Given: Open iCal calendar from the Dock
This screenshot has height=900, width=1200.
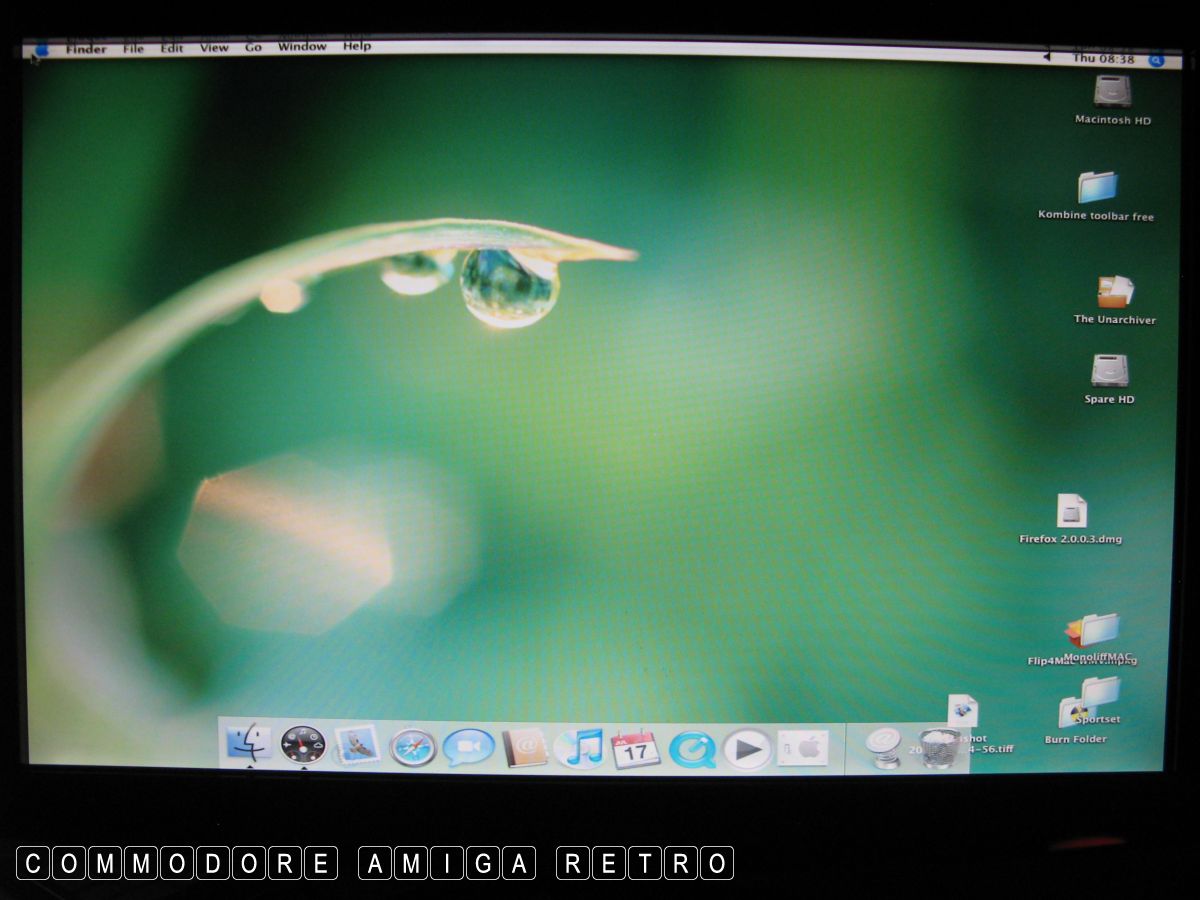Looking at the screenshot, I should click(635, 749).
